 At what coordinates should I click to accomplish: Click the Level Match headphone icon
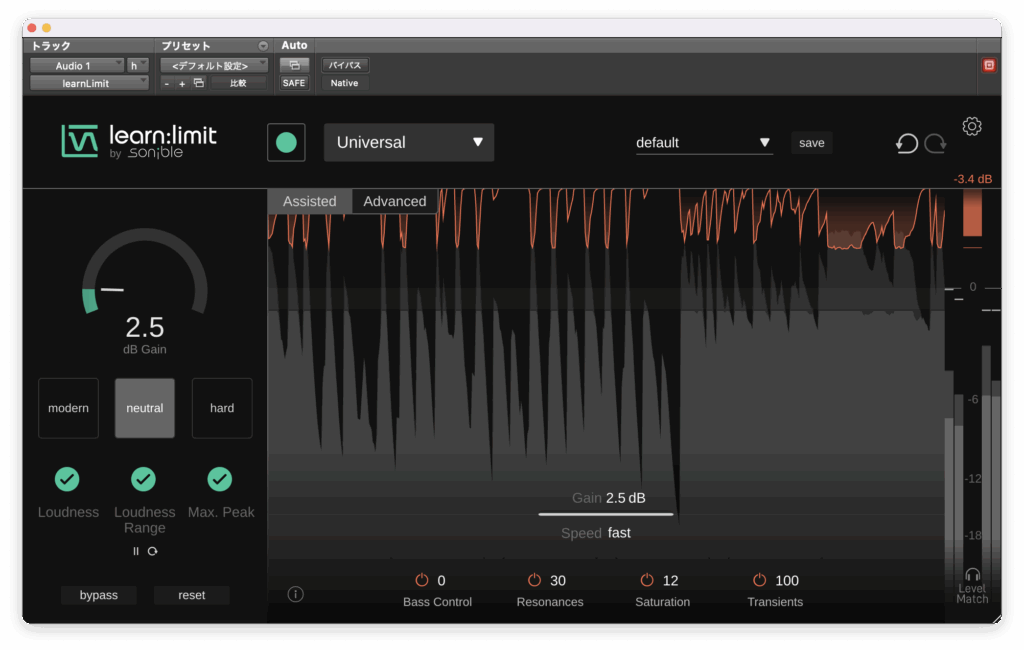[972, 575]
